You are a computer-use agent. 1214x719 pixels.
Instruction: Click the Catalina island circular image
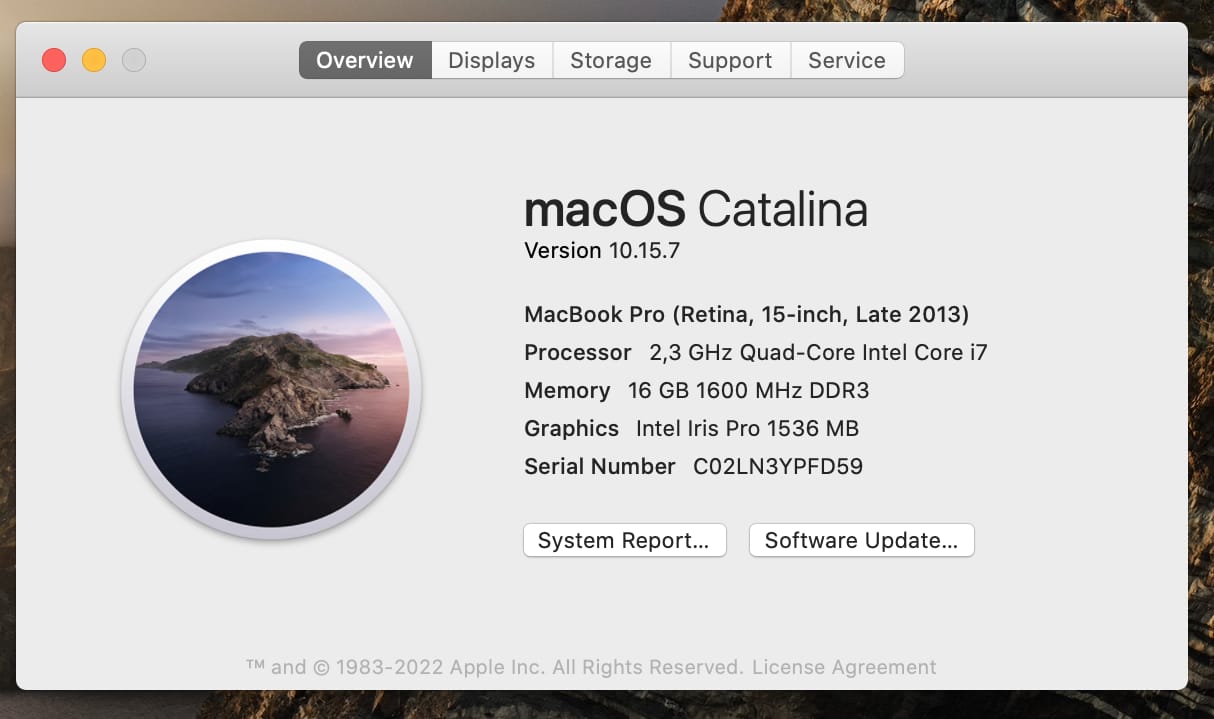[271, 389]
